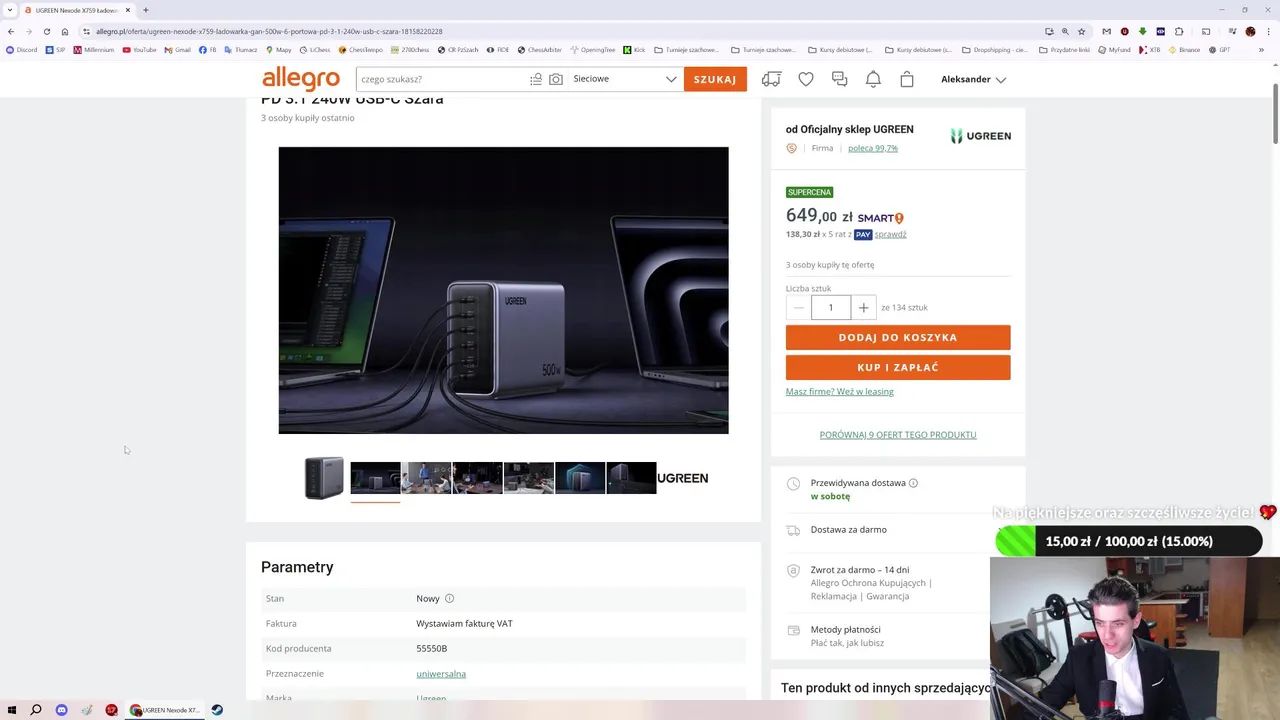
Task: Click the SZUKAJ search button
Action: pos(715,79)
